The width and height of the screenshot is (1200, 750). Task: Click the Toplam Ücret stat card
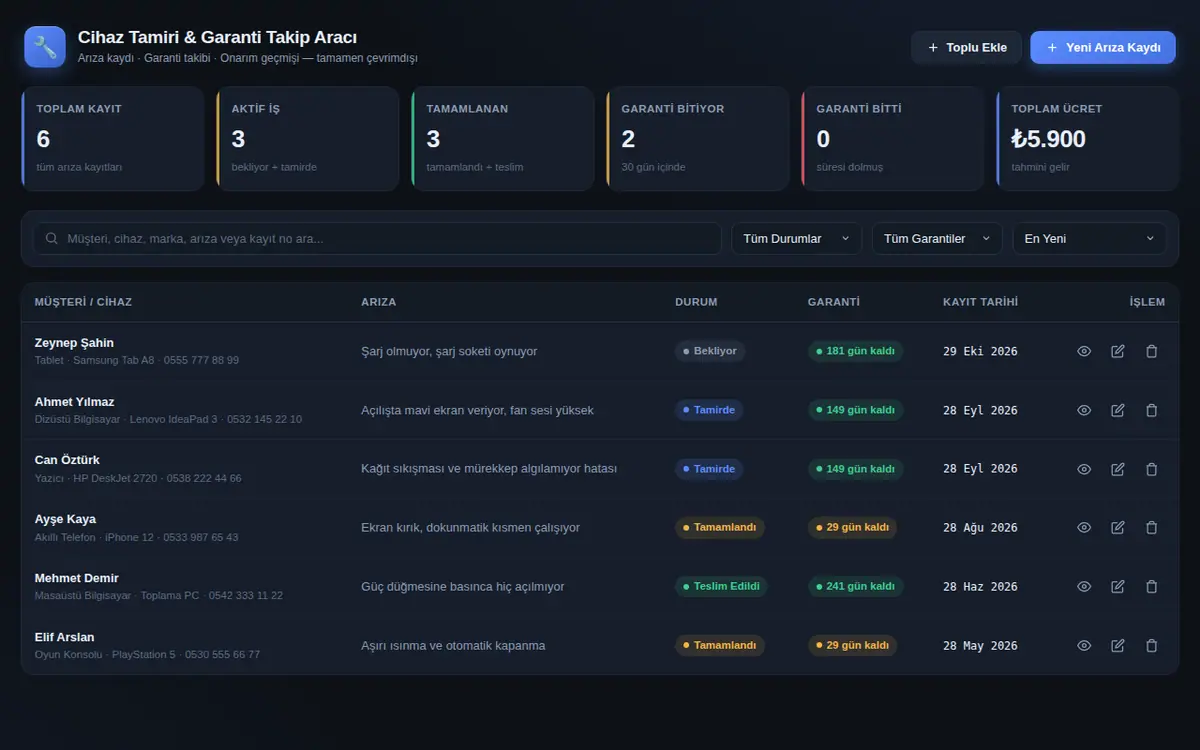pyautogui.click(x=1087, y=138)
